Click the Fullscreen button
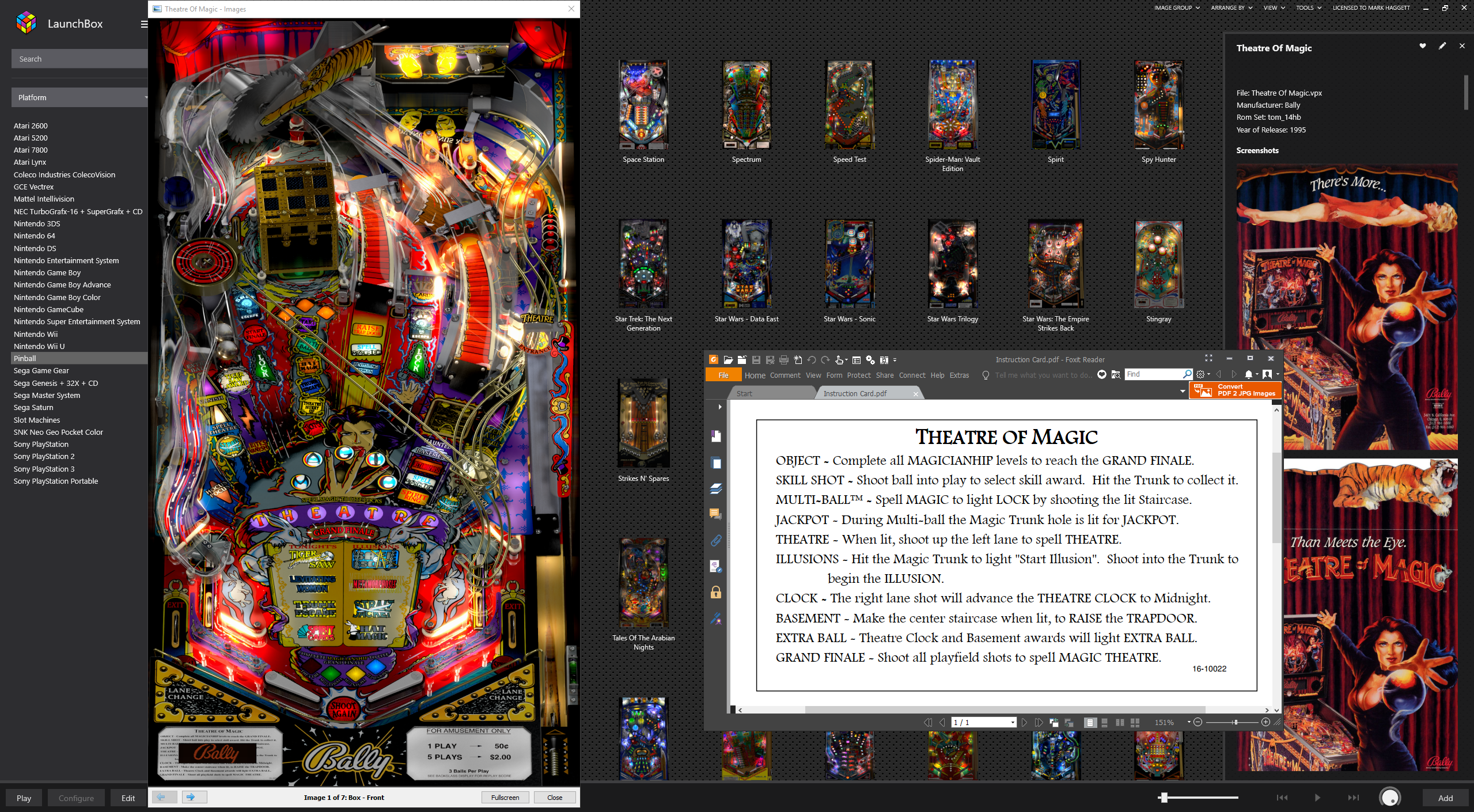Screen dimensions: 1474x812 point(505,798)
